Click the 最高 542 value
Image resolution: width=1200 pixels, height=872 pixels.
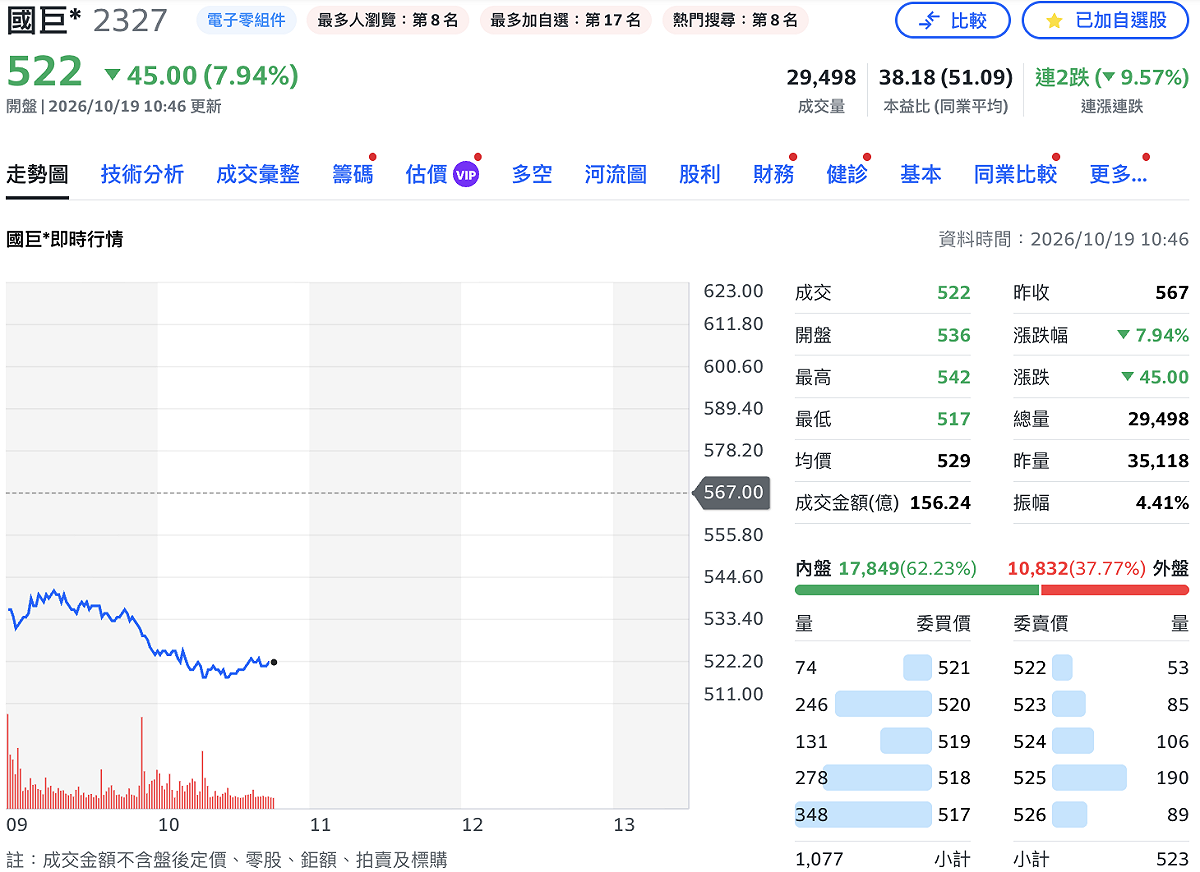tap(954, 377)
